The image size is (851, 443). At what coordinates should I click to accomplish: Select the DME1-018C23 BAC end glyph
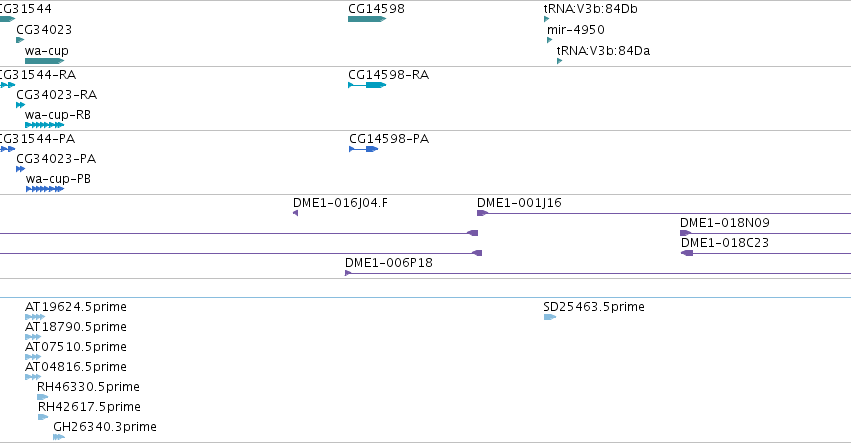687,253
